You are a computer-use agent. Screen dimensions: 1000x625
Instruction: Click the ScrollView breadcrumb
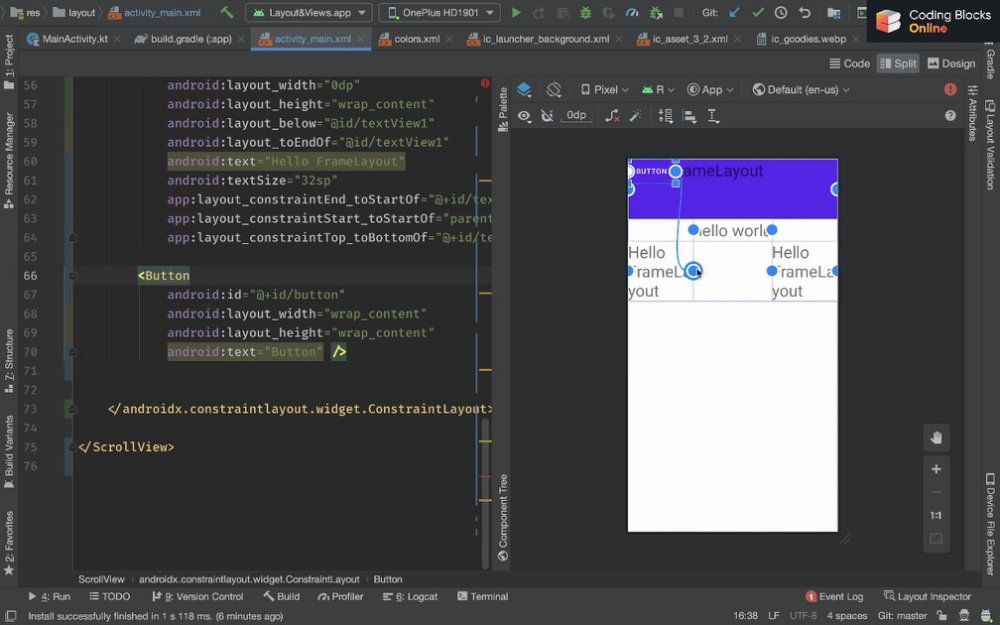[101, 580]
